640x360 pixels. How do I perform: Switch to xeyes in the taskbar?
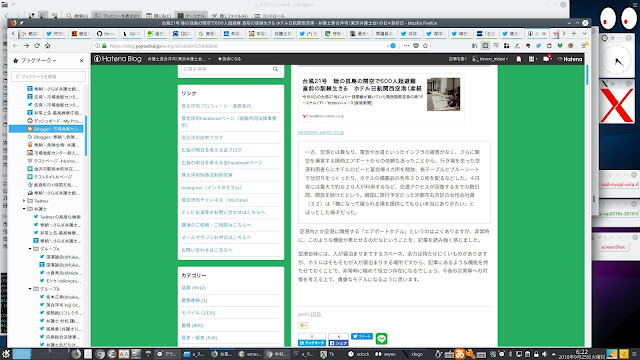point(385,354)
